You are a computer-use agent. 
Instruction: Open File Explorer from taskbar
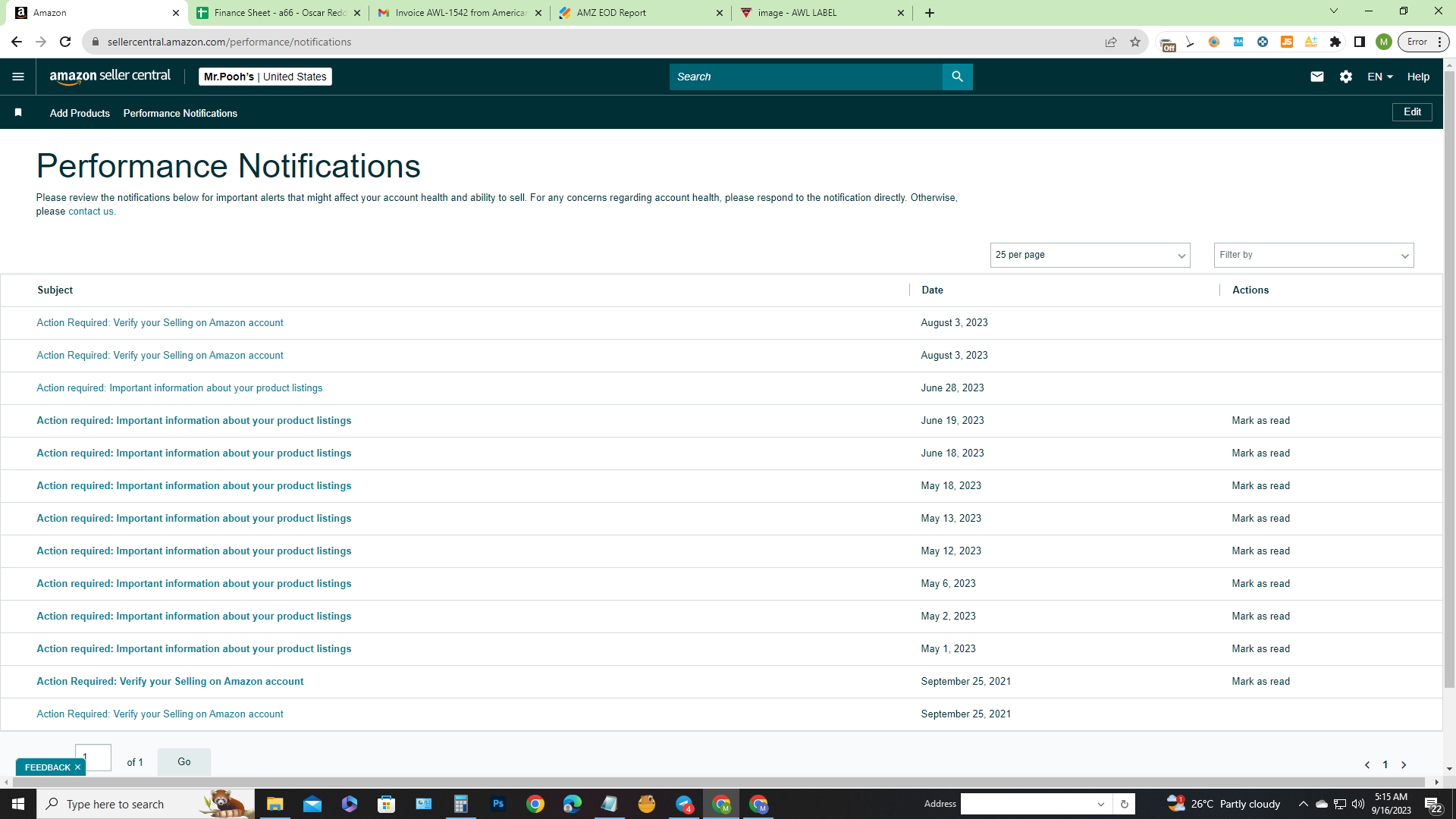(275, 804)
